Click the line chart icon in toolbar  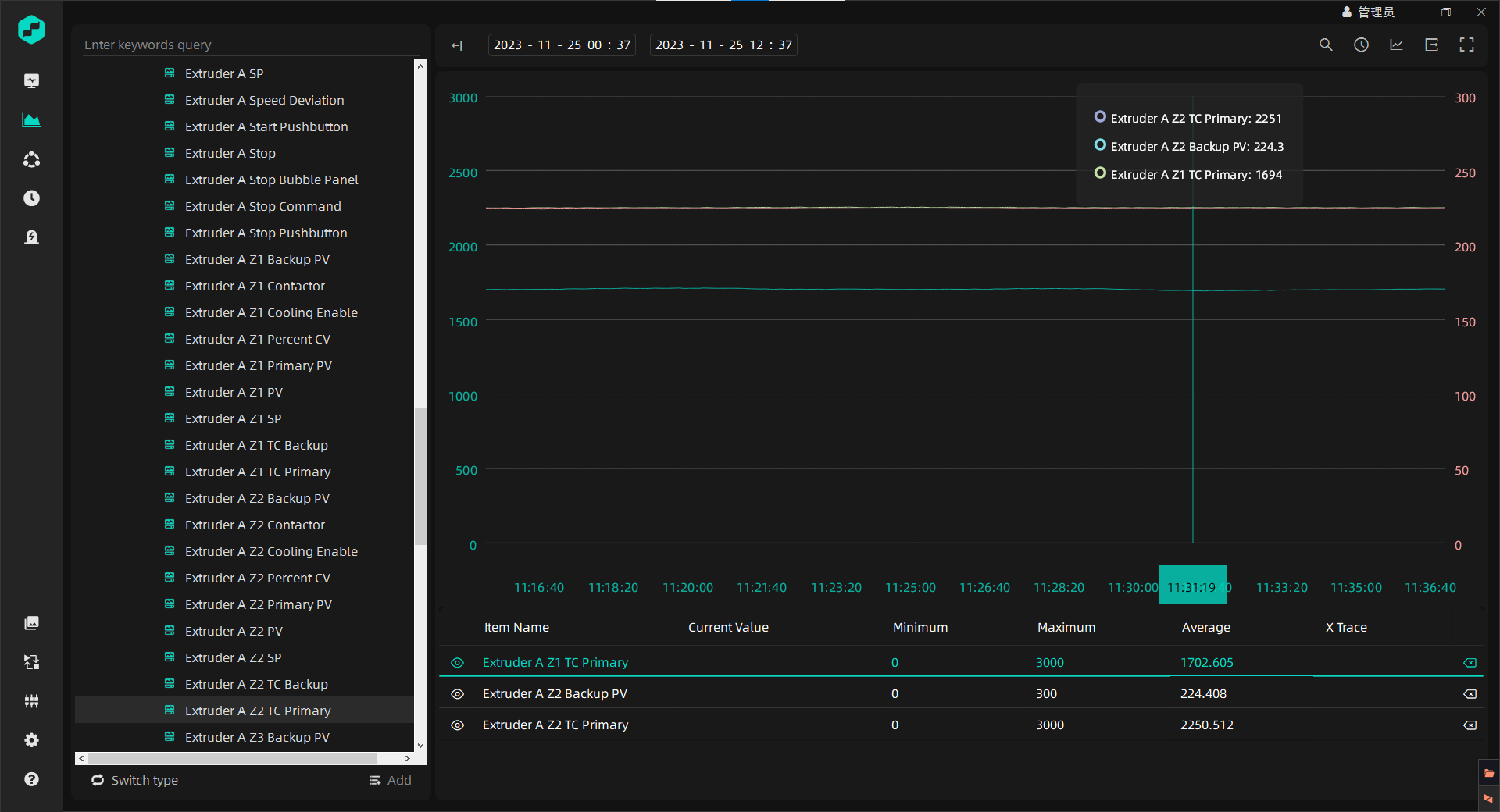pos(1396,45)
